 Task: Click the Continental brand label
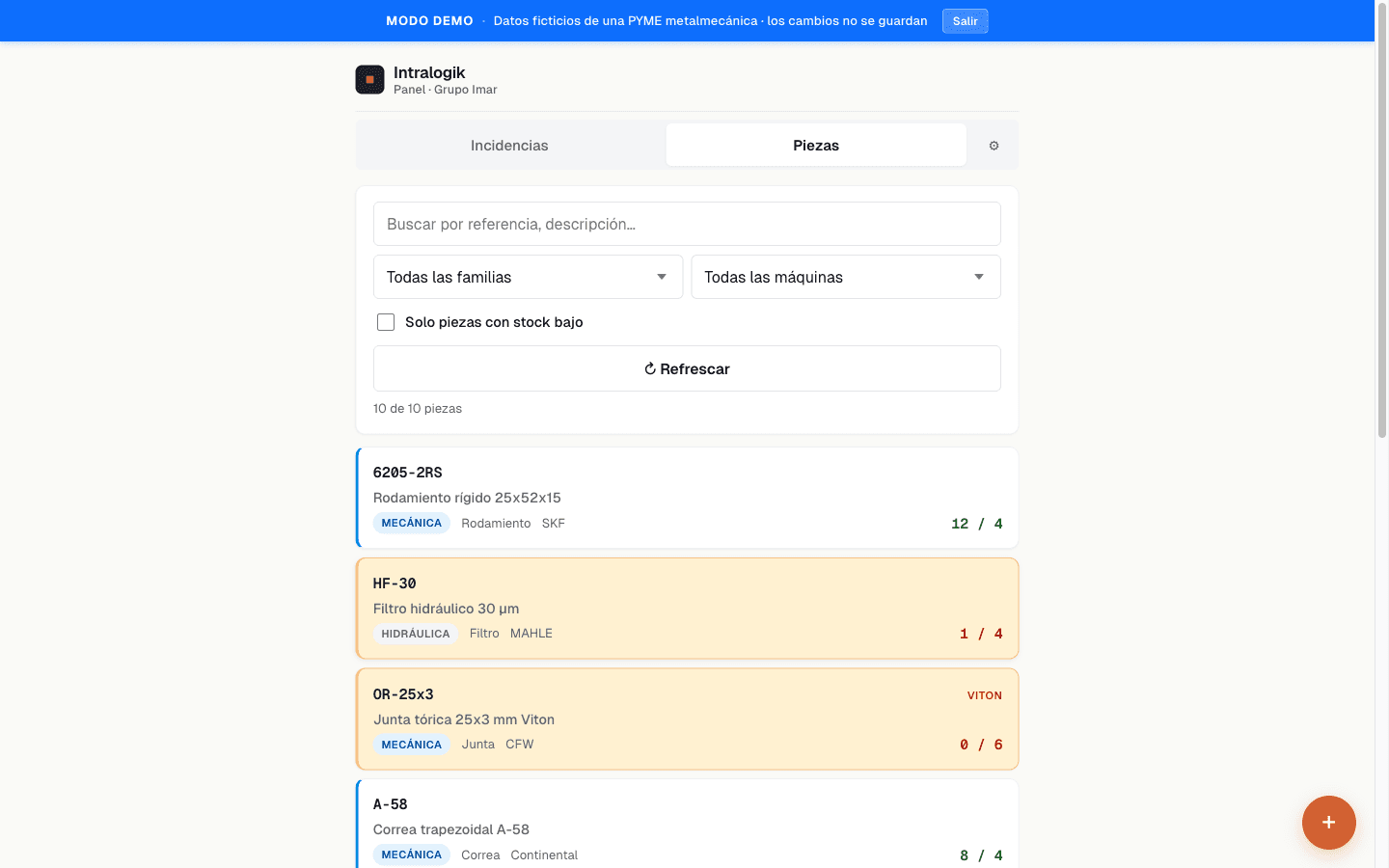pos(544,854)
